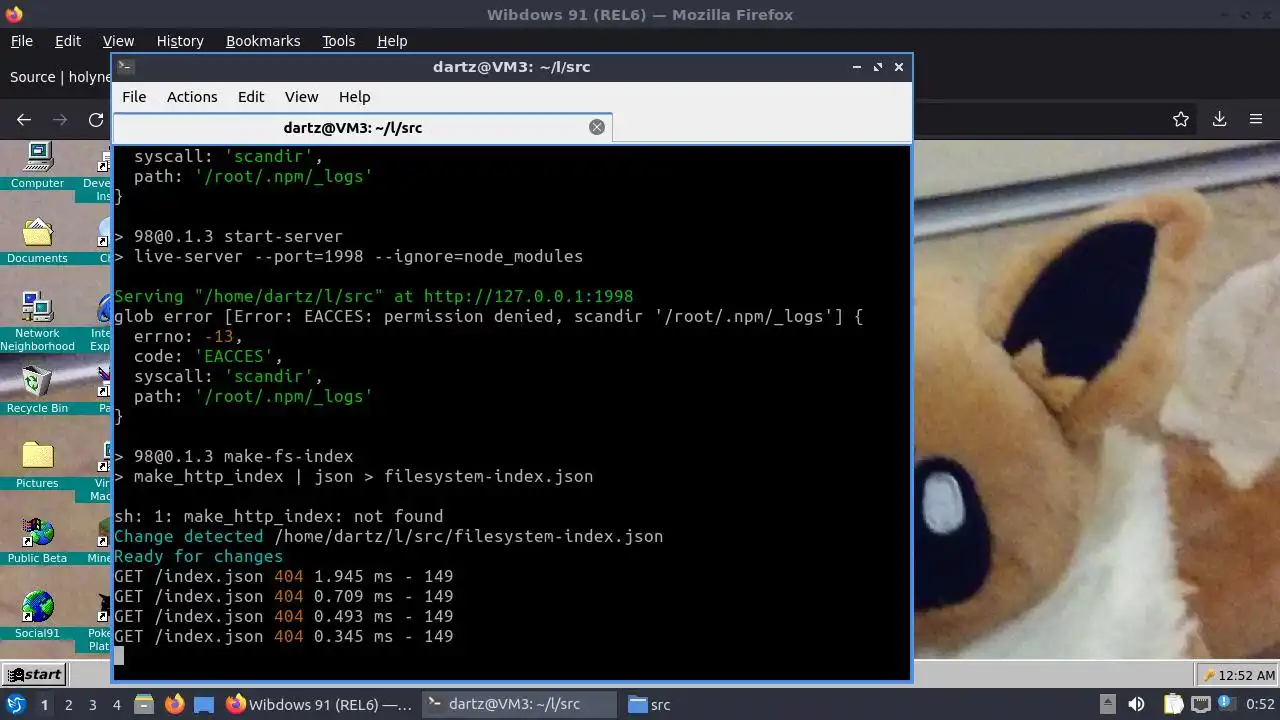Open the terminal File menu
This screenshot has height=720, width=1280.
[x=134, y=97]
